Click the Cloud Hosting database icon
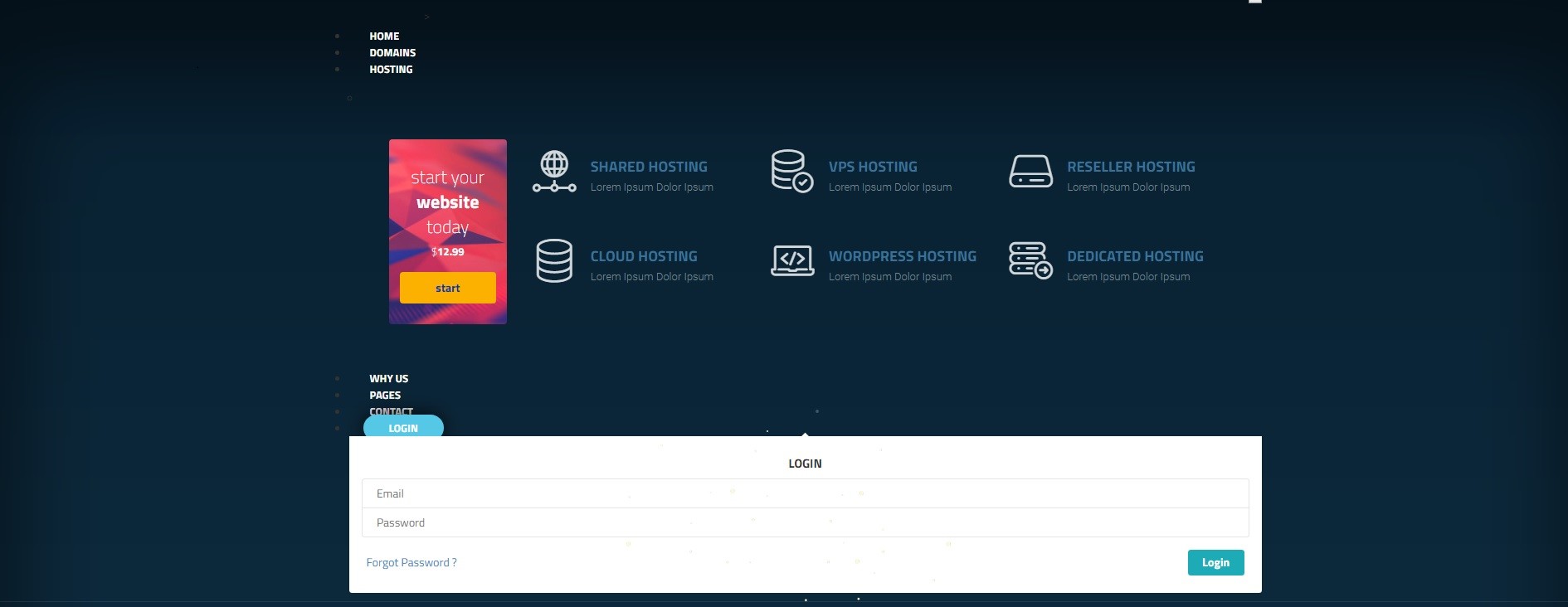This screenshot has height=607, width=1568. click(x=554, y=260)
